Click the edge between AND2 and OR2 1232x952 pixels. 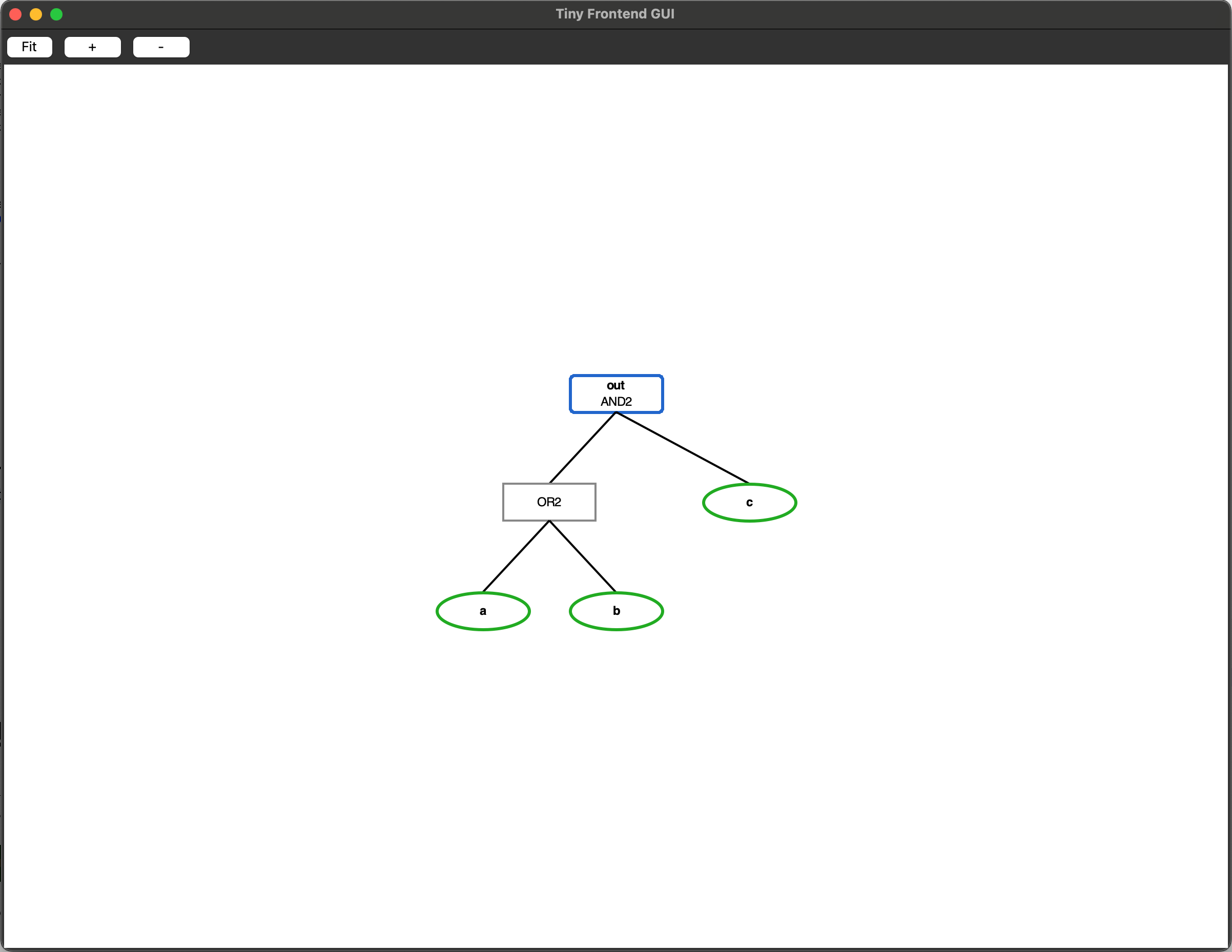[x=582, y=448]
